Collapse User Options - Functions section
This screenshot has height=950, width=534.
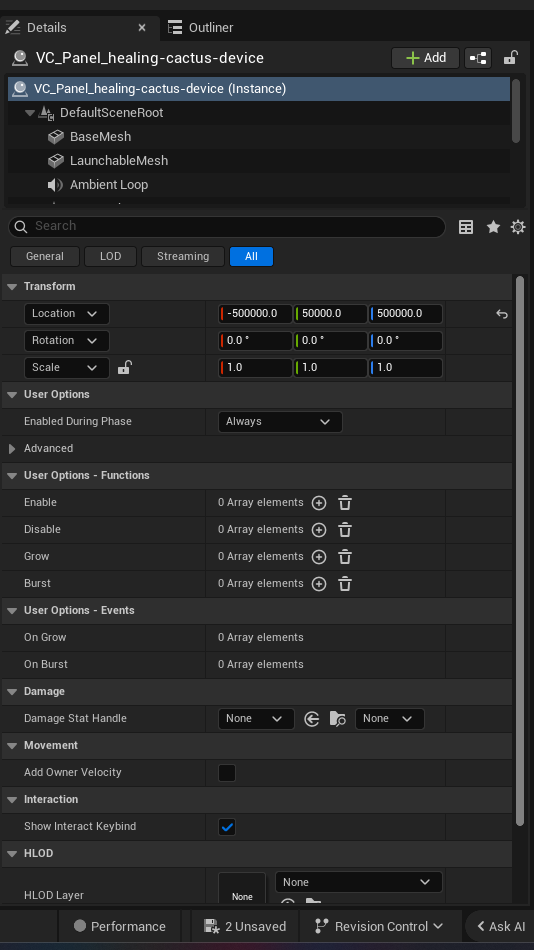click(12, 476)
